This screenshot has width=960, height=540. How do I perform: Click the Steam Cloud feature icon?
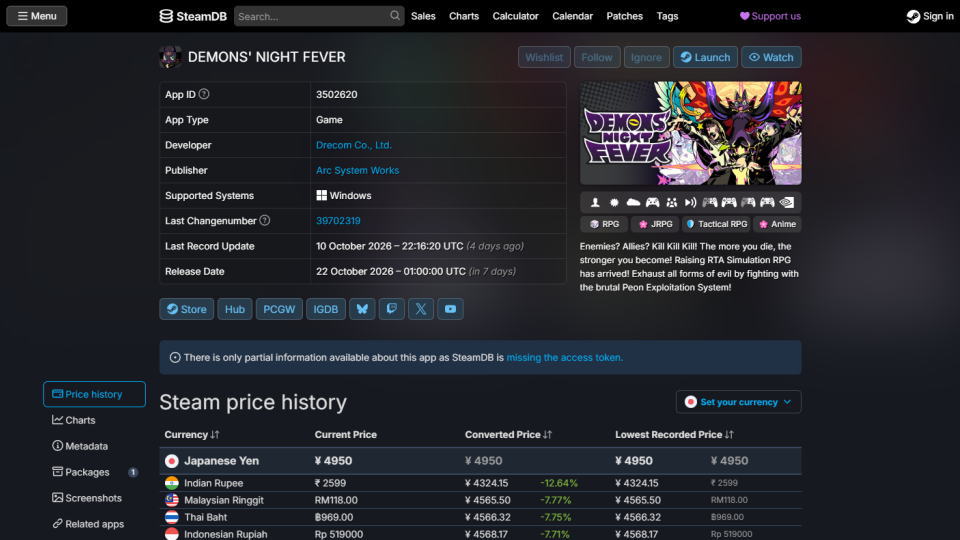(633, 202)
